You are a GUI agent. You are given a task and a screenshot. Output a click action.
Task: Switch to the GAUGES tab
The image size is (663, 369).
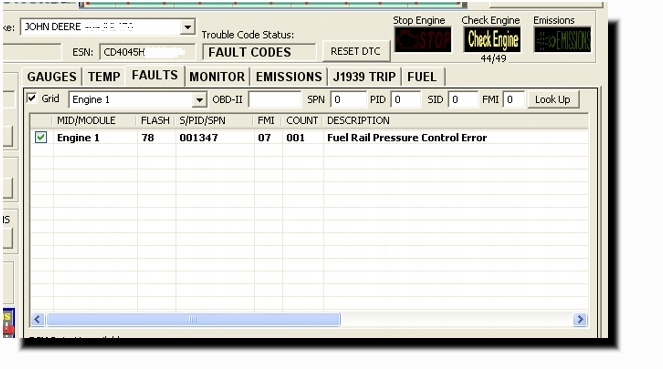(52, 77)
